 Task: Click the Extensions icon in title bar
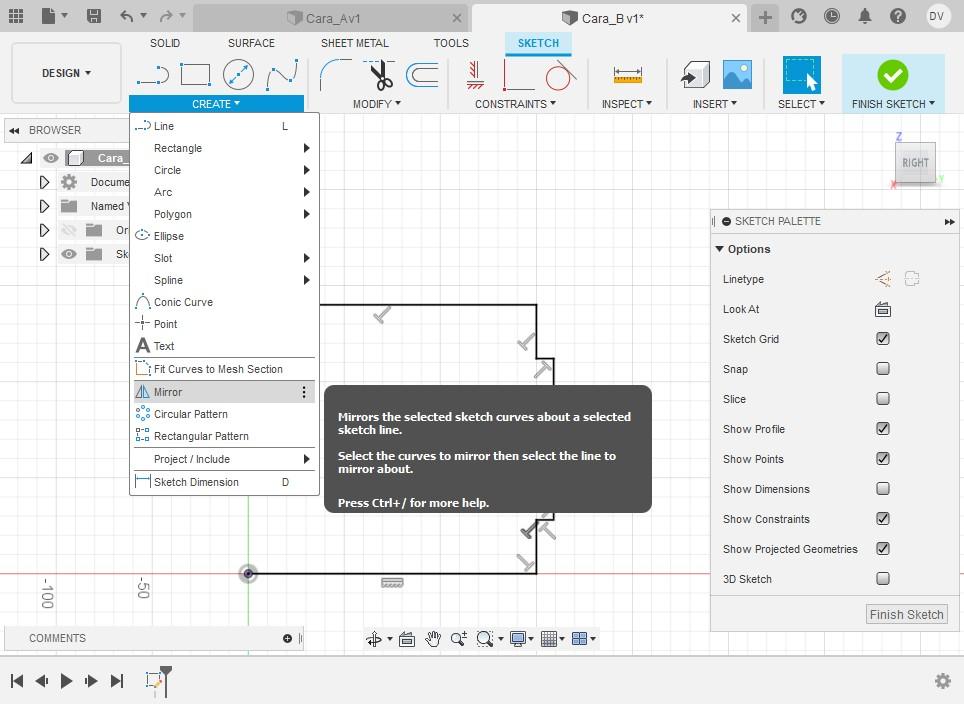(x=799, y=16)
